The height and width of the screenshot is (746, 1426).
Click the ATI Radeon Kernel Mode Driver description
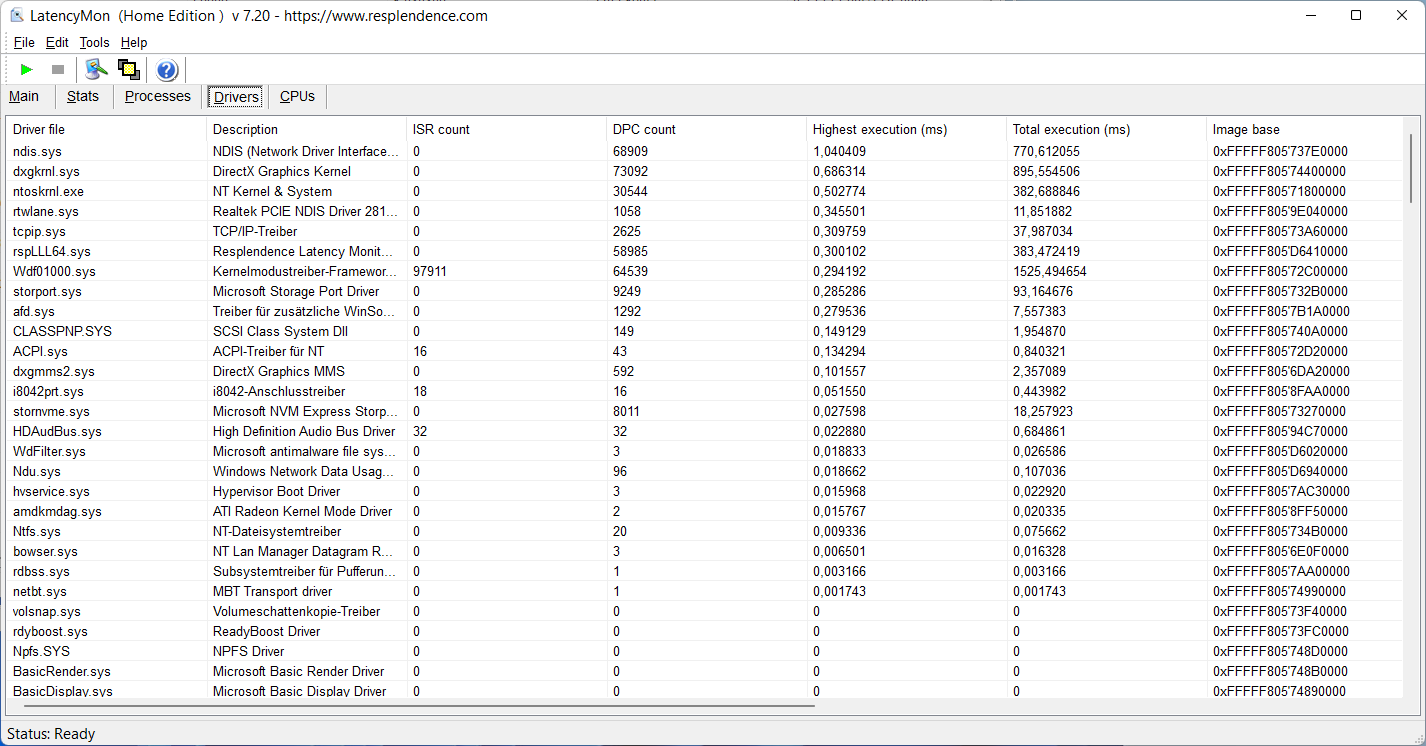pyautogui.click(x=302, y=511)
